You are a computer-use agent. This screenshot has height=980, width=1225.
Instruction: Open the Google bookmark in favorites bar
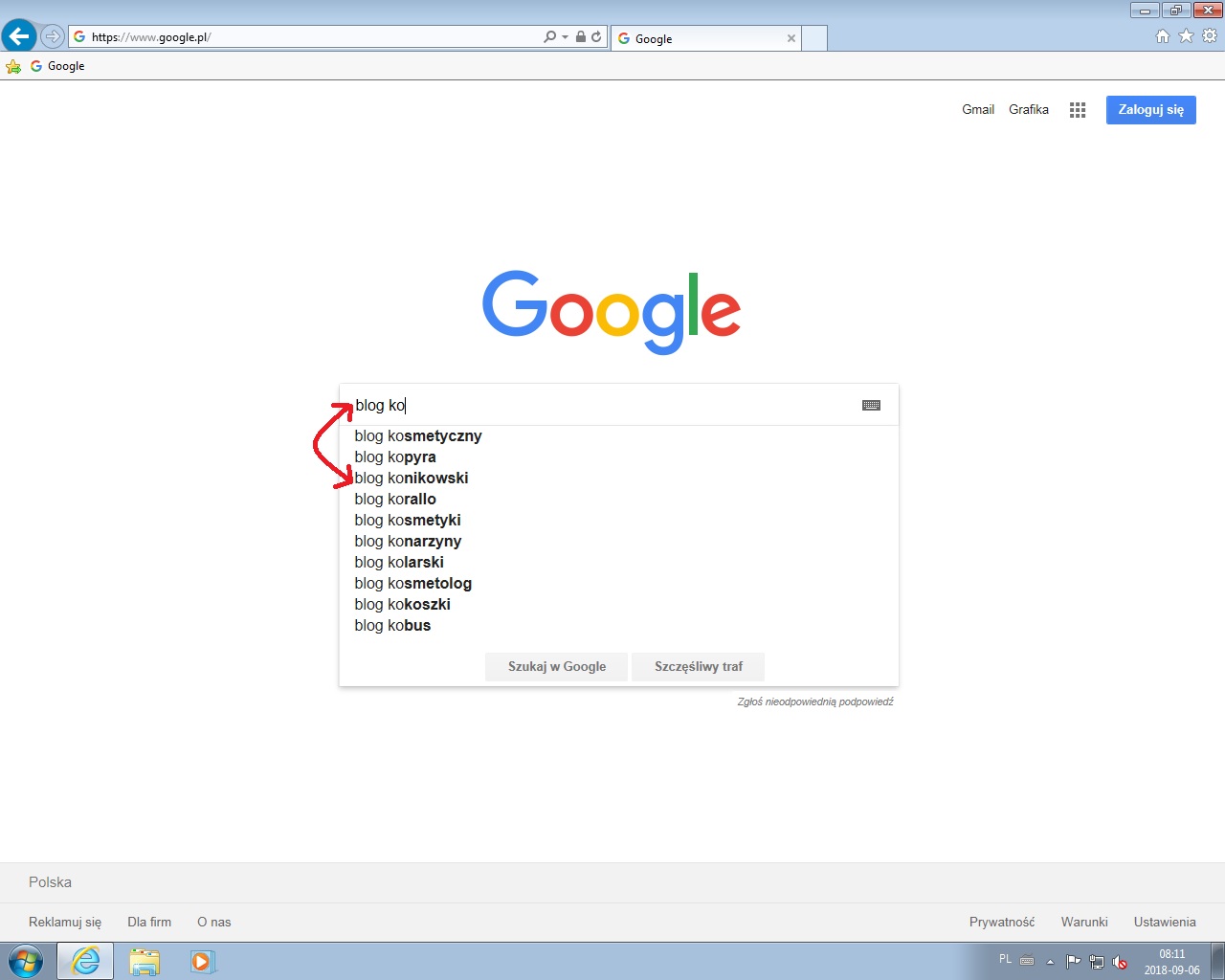click(x=57, y=66)
